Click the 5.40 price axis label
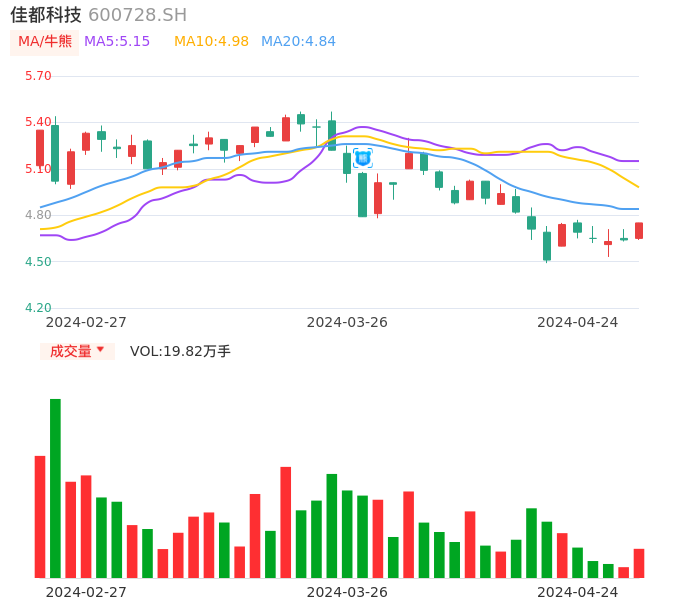 pos(38,122)
